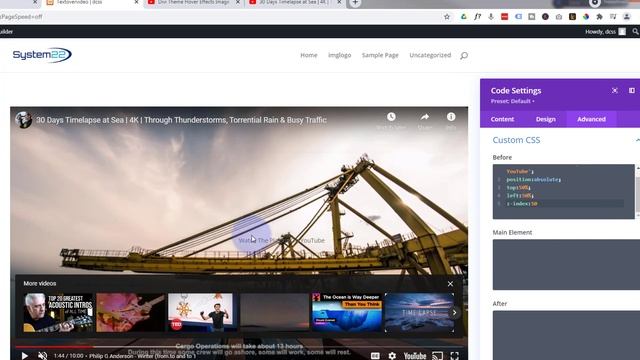Snap the Code Settings modal to the sidebar
The image size is (640, 360).
tap(631, 91)
